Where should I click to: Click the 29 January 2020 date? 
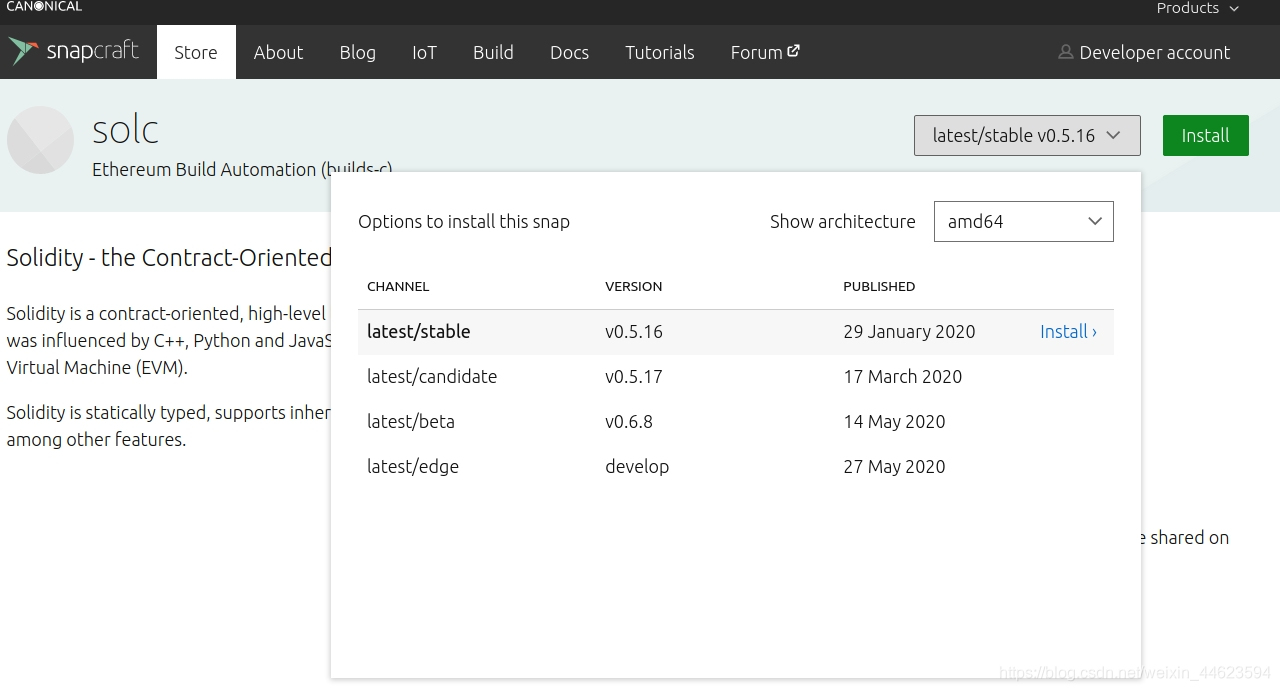pyautogui.click(x=909, y=332)
